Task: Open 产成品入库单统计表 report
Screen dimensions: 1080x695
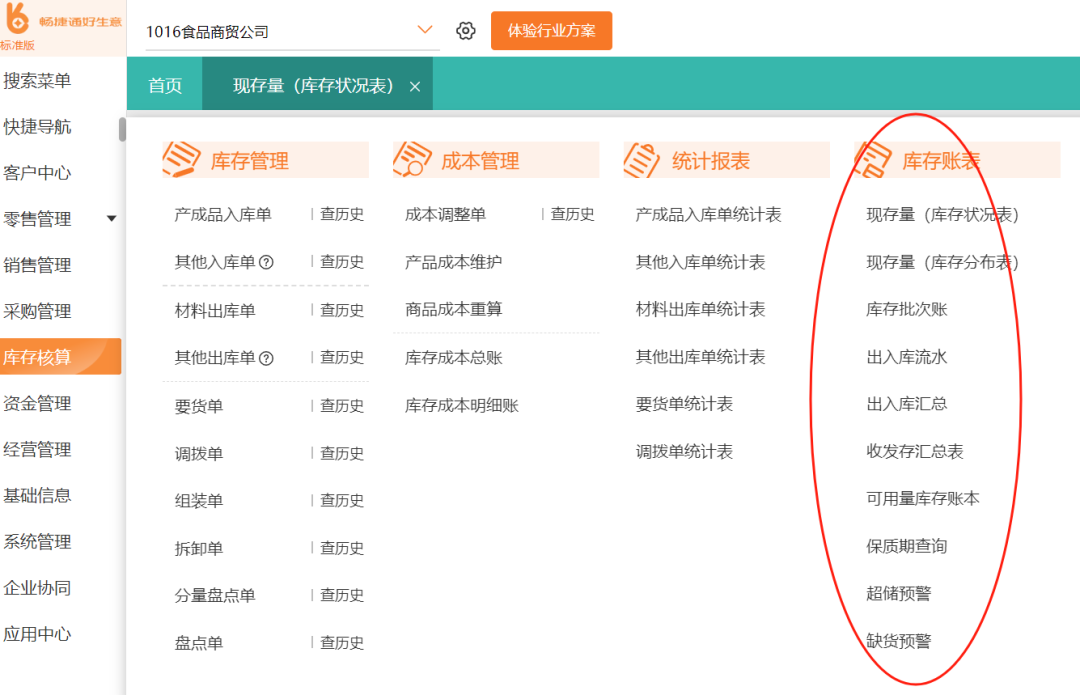Action: (x=709, y=215)
